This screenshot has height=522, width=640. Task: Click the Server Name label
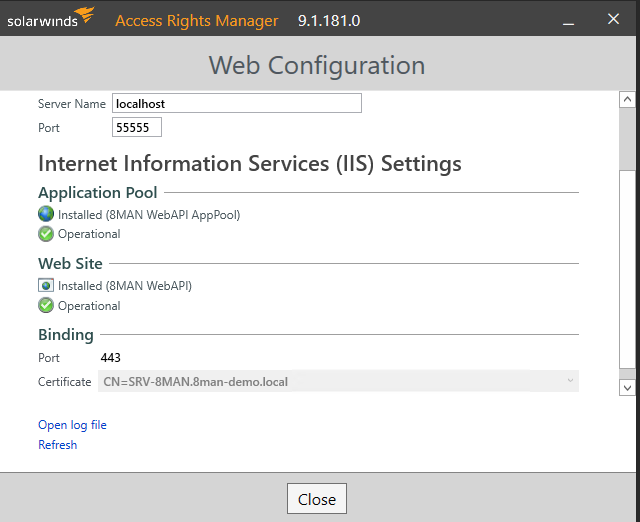coord(72,104)
